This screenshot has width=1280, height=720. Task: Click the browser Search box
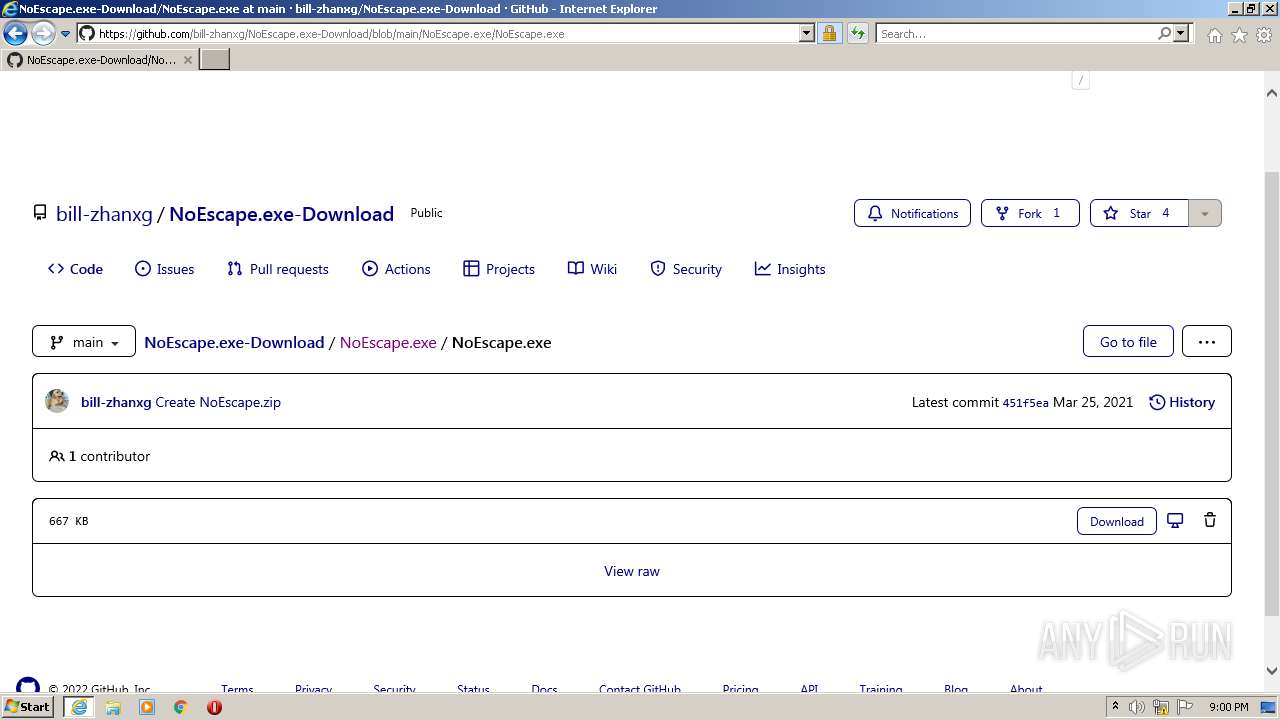click(1015, 34)
